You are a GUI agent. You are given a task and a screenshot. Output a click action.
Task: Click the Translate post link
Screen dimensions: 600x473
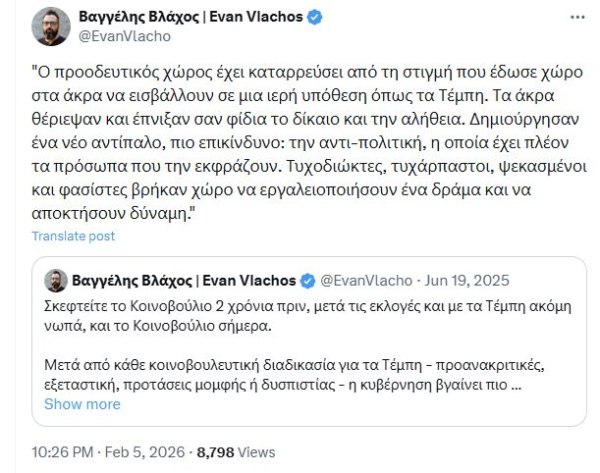point(73,236)
